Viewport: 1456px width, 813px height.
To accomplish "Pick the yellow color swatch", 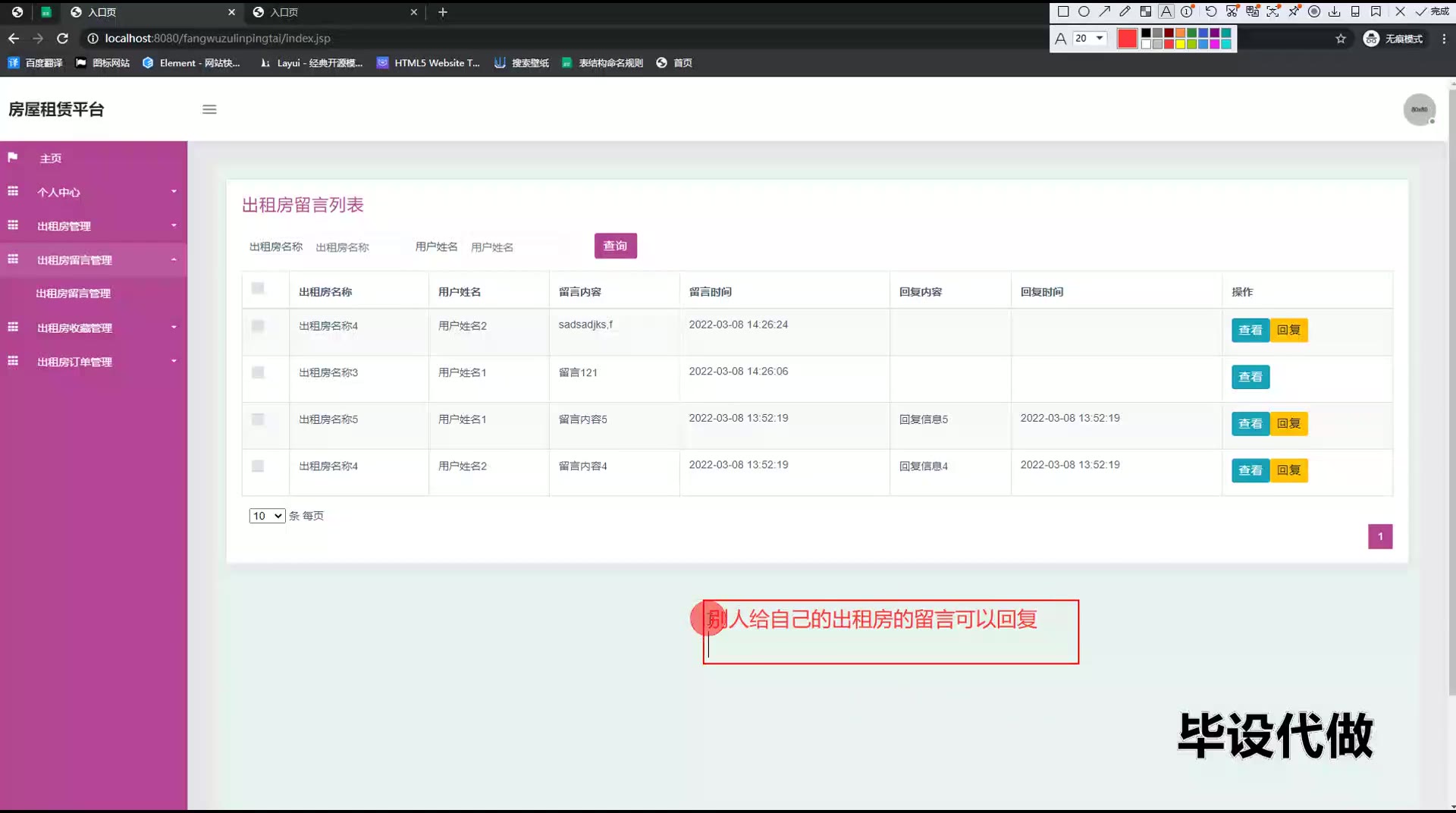I will (1180, 44).
